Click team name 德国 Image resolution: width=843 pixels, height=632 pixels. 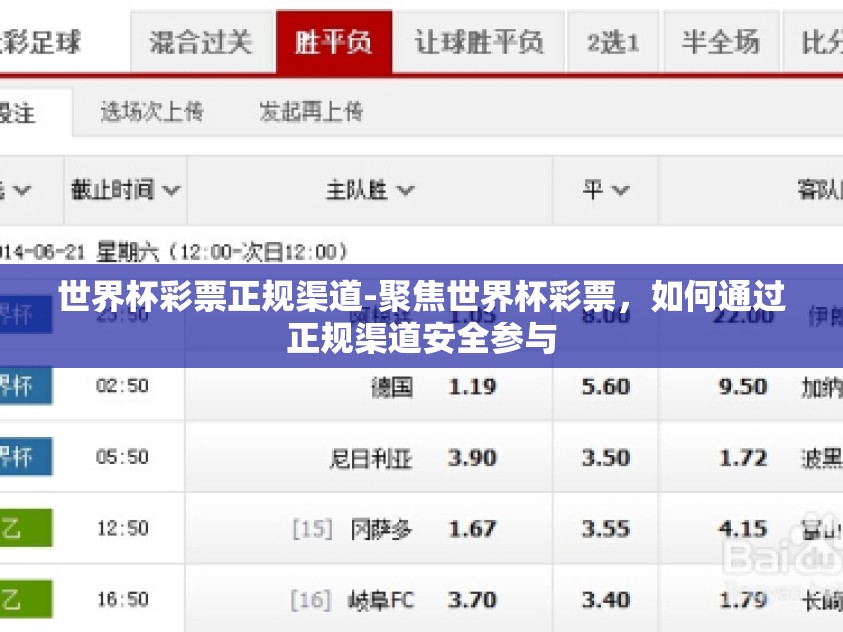392,386
